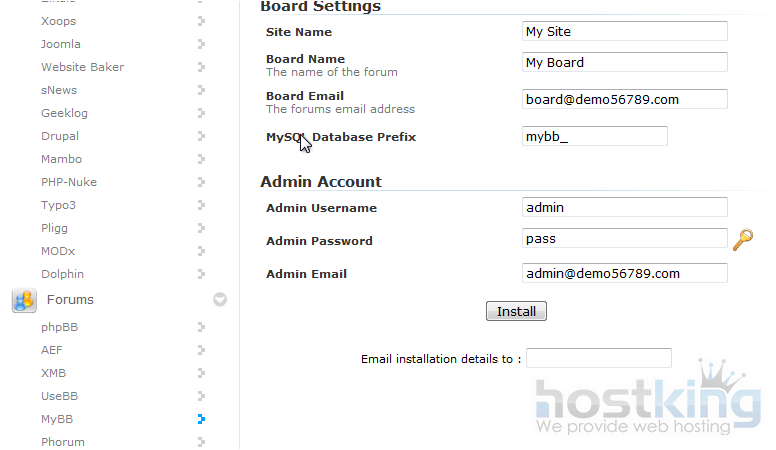Viewport: 776px width, 450px height.
Task: Click the key icon beside Admin Password
Action: (x=742, y=240)
